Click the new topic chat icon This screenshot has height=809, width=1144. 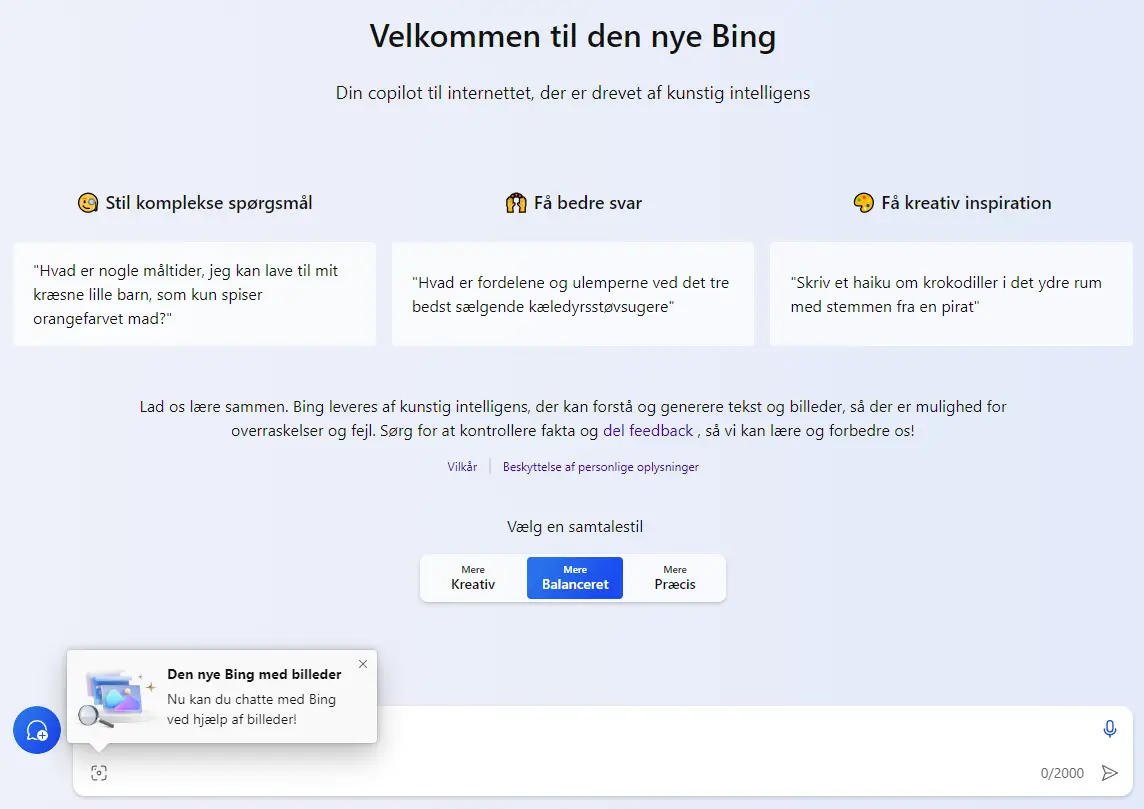[x=36, y=729]
